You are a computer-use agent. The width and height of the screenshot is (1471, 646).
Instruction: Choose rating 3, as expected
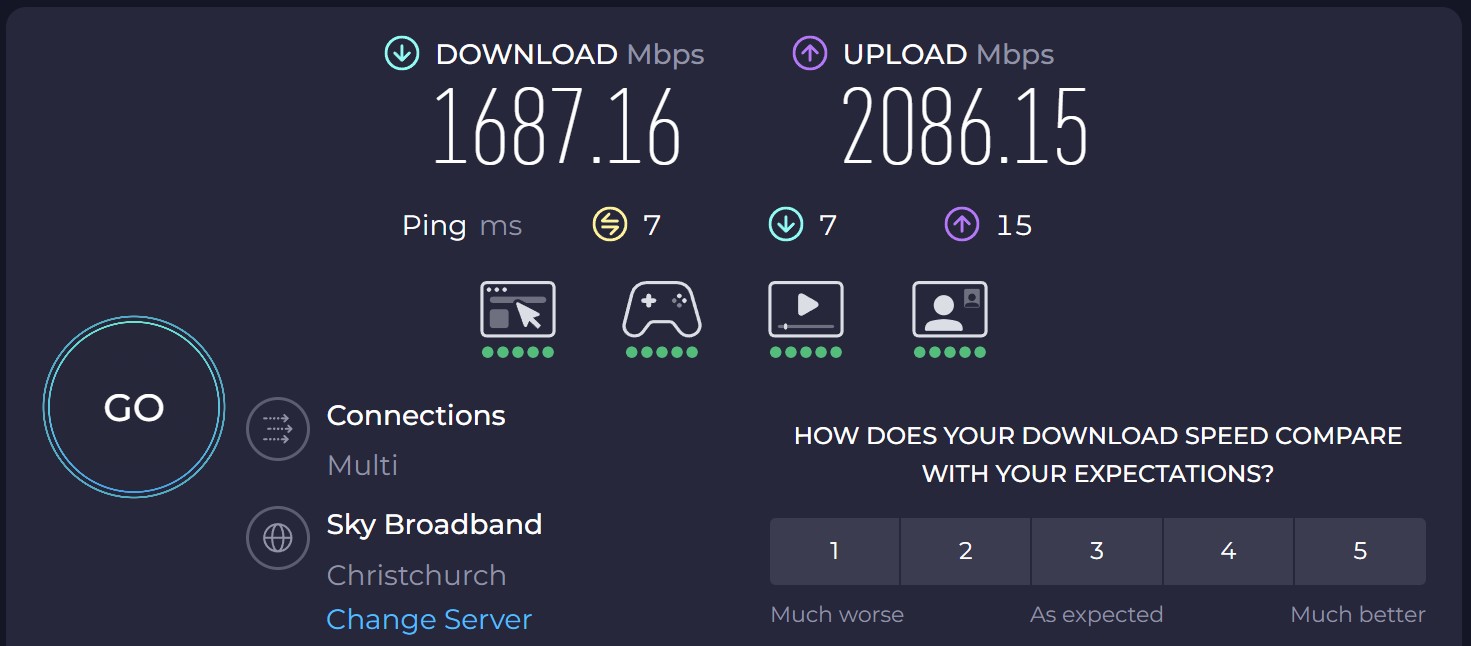(x=1097, y=551)
